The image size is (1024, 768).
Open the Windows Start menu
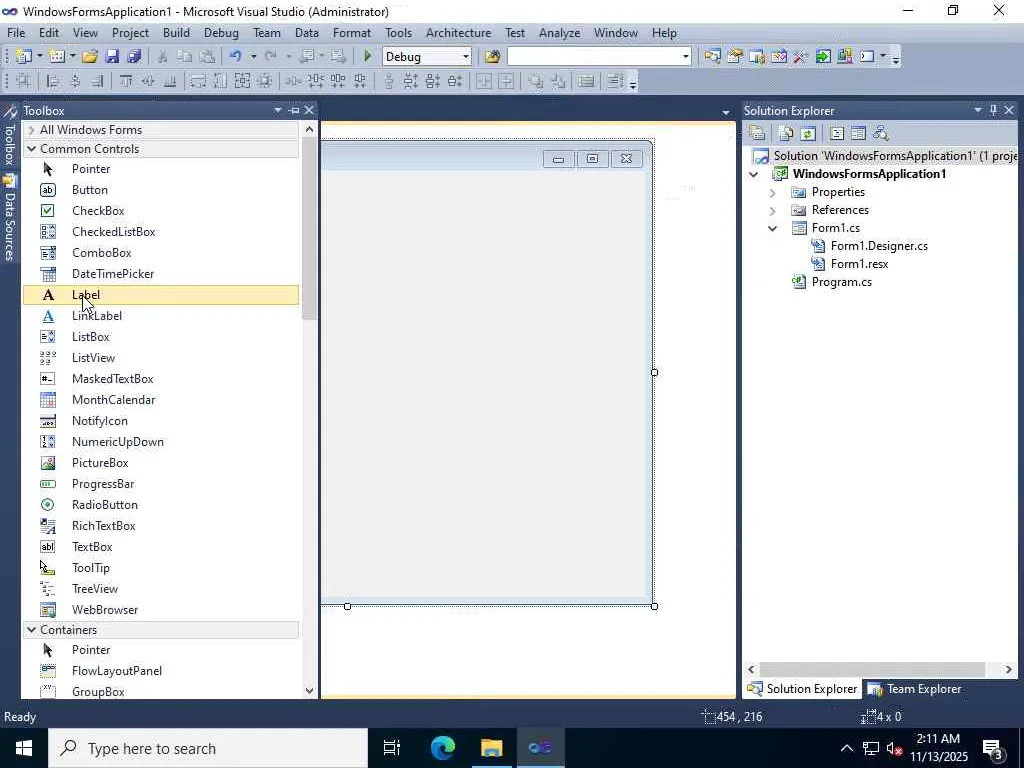[24, 748]
